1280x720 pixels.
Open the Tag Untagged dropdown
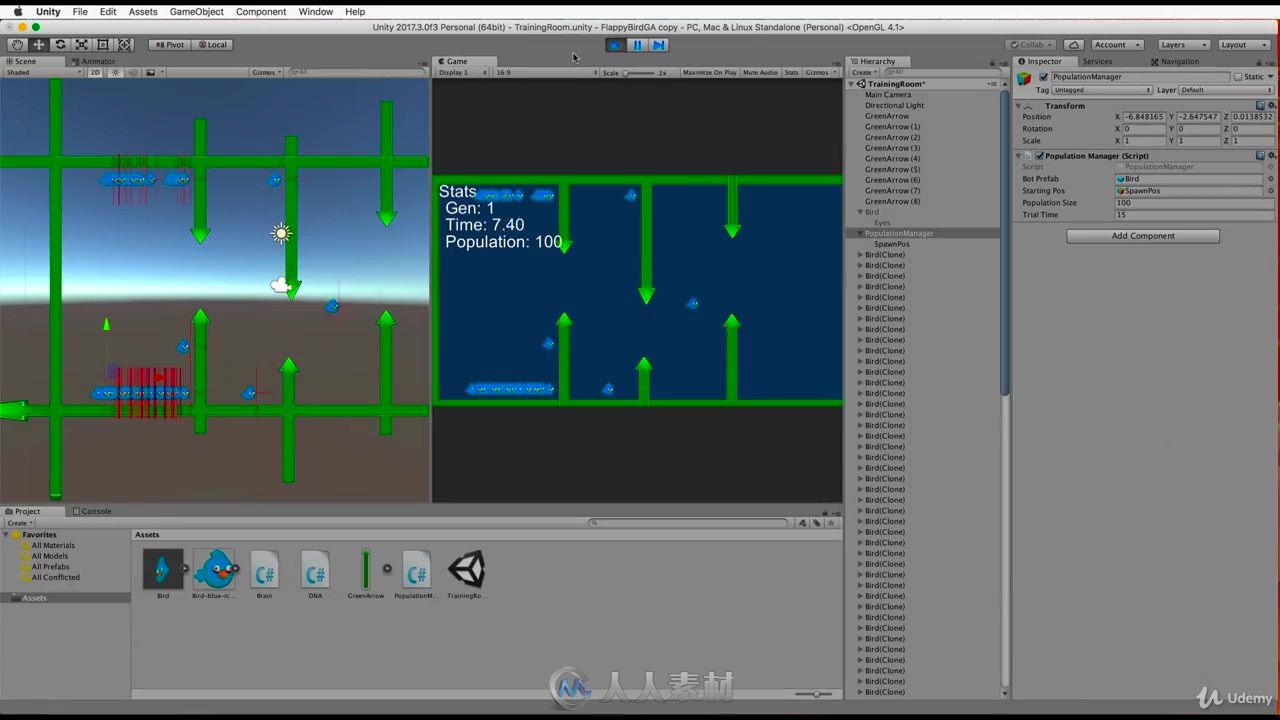click(1102, 90)
